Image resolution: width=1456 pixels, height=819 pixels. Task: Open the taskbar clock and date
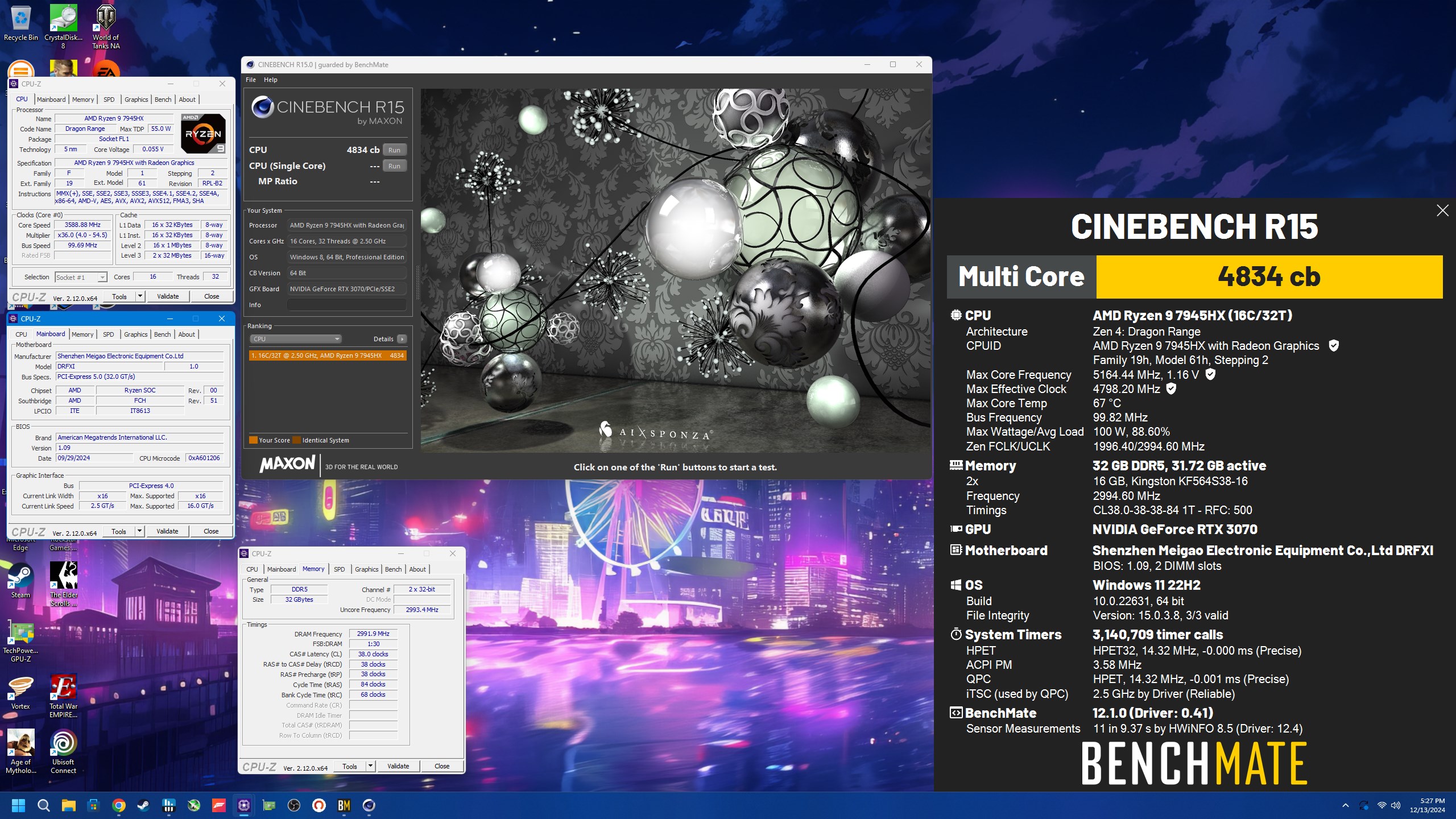(1428, 805)
